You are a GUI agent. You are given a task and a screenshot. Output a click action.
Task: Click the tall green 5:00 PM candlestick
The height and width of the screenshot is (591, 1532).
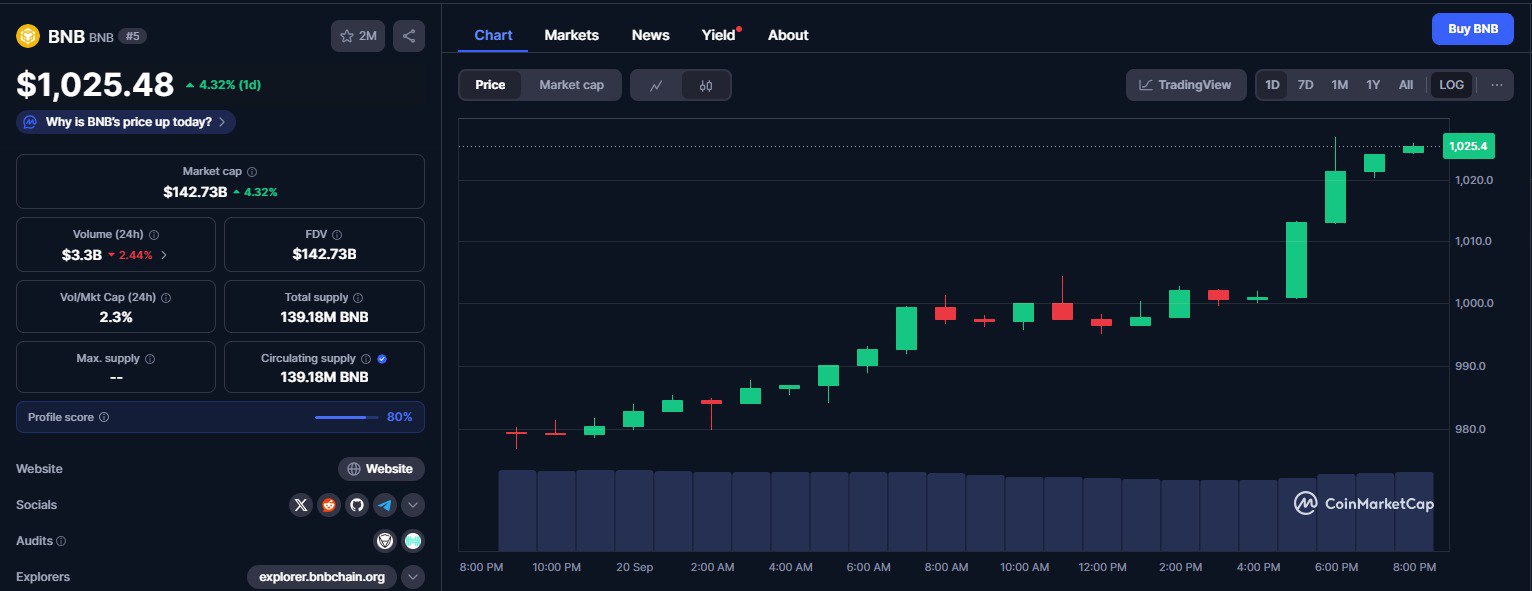tap(1296, 260)
